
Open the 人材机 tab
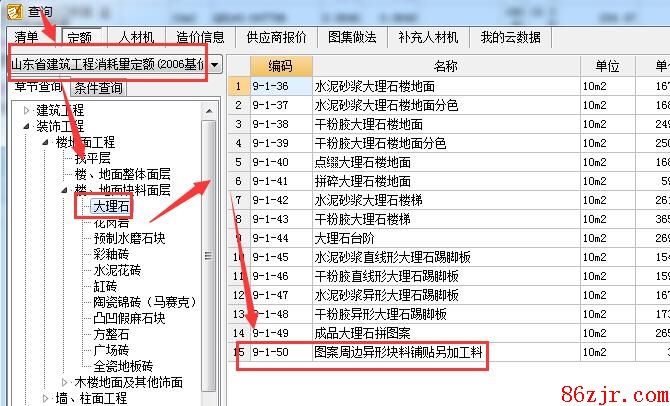[x=135, y=37]
